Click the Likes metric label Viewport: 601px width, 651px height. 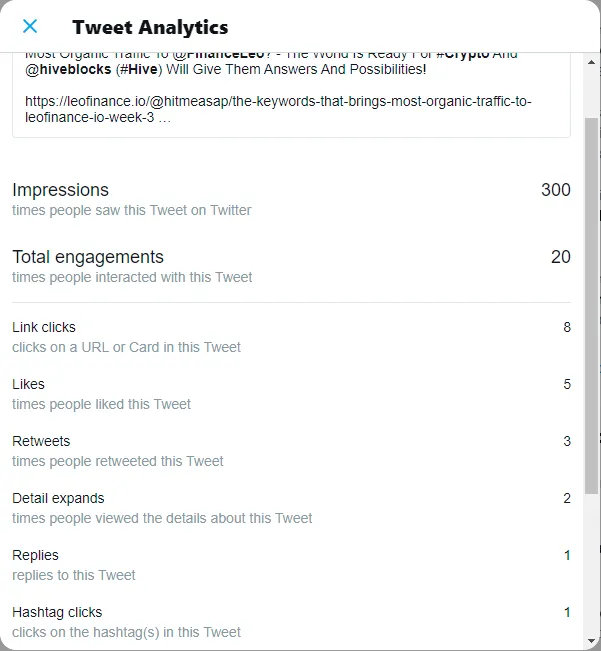[28, 384]
